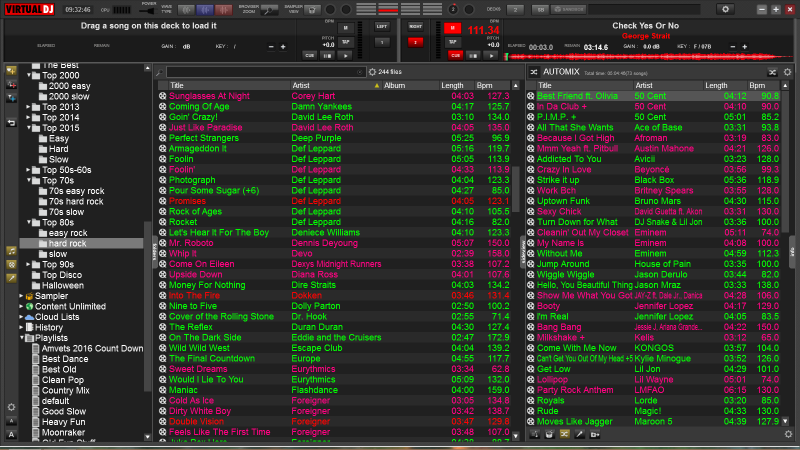Sort the song list by Artist column
This screenshot has height=450, width=800.
pyautogui.click(x=301, y=85)
